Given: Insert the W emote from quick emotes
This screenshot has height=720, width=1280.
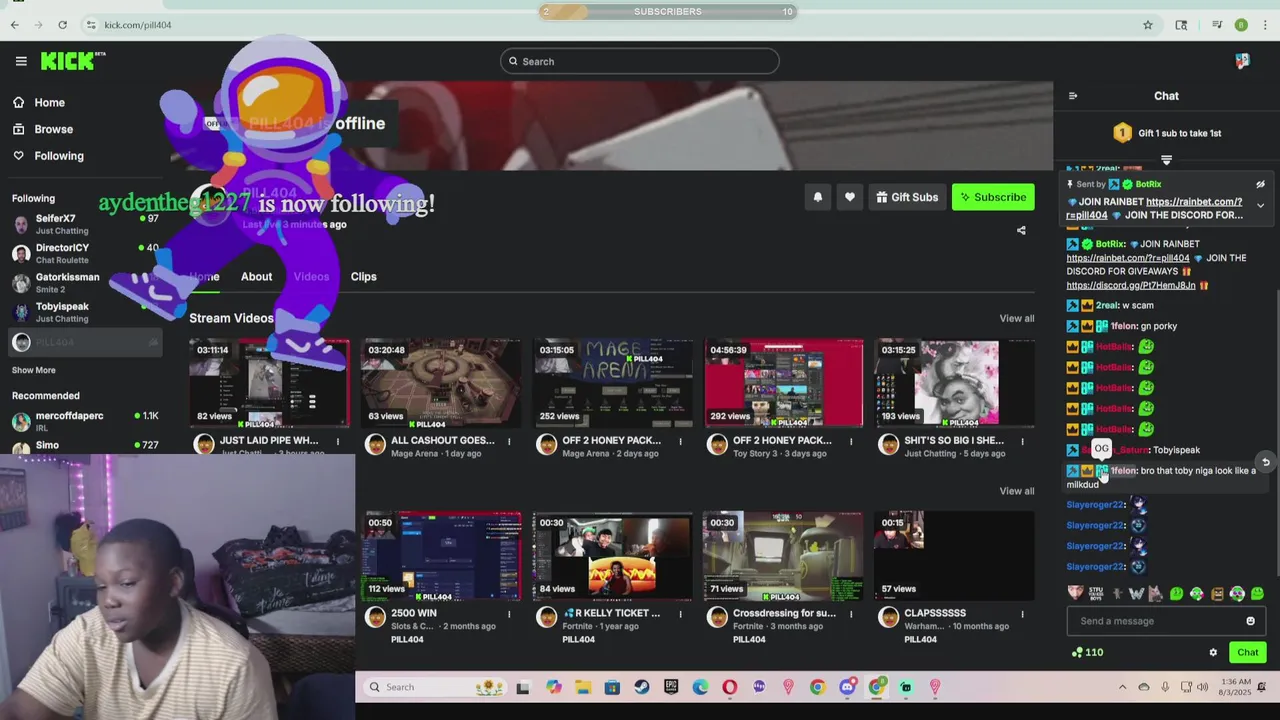Looking at the screenshot, I should pos(1136,594).
